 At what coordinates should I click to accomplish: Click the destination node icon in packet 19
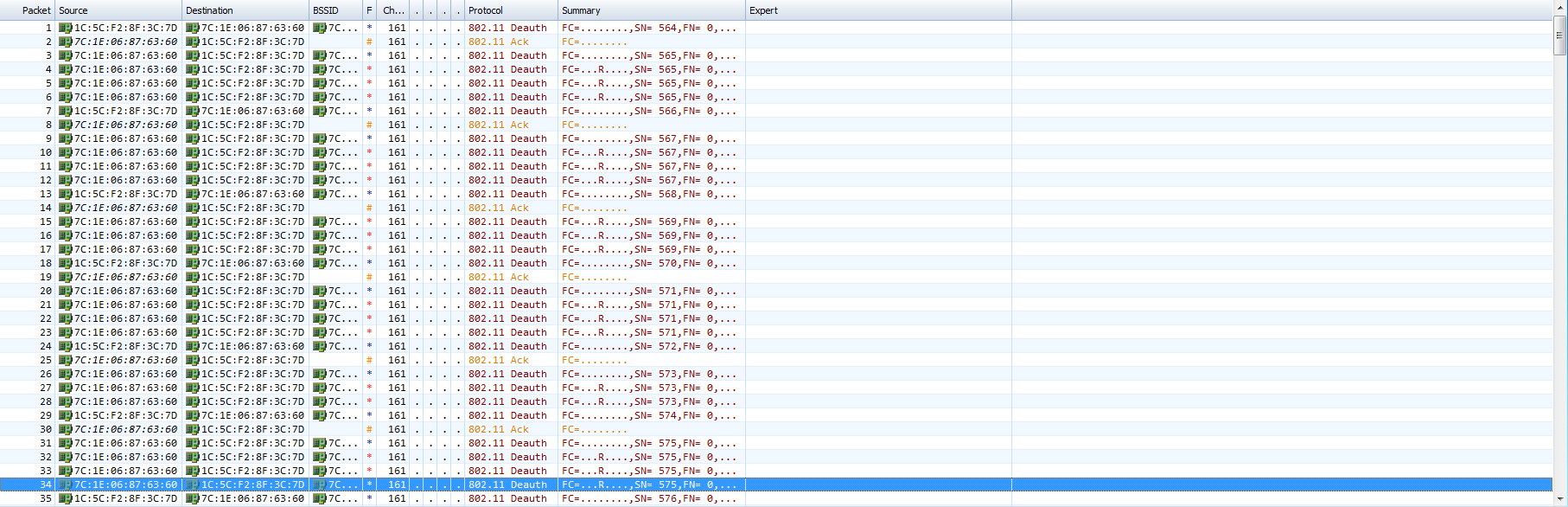192,277
